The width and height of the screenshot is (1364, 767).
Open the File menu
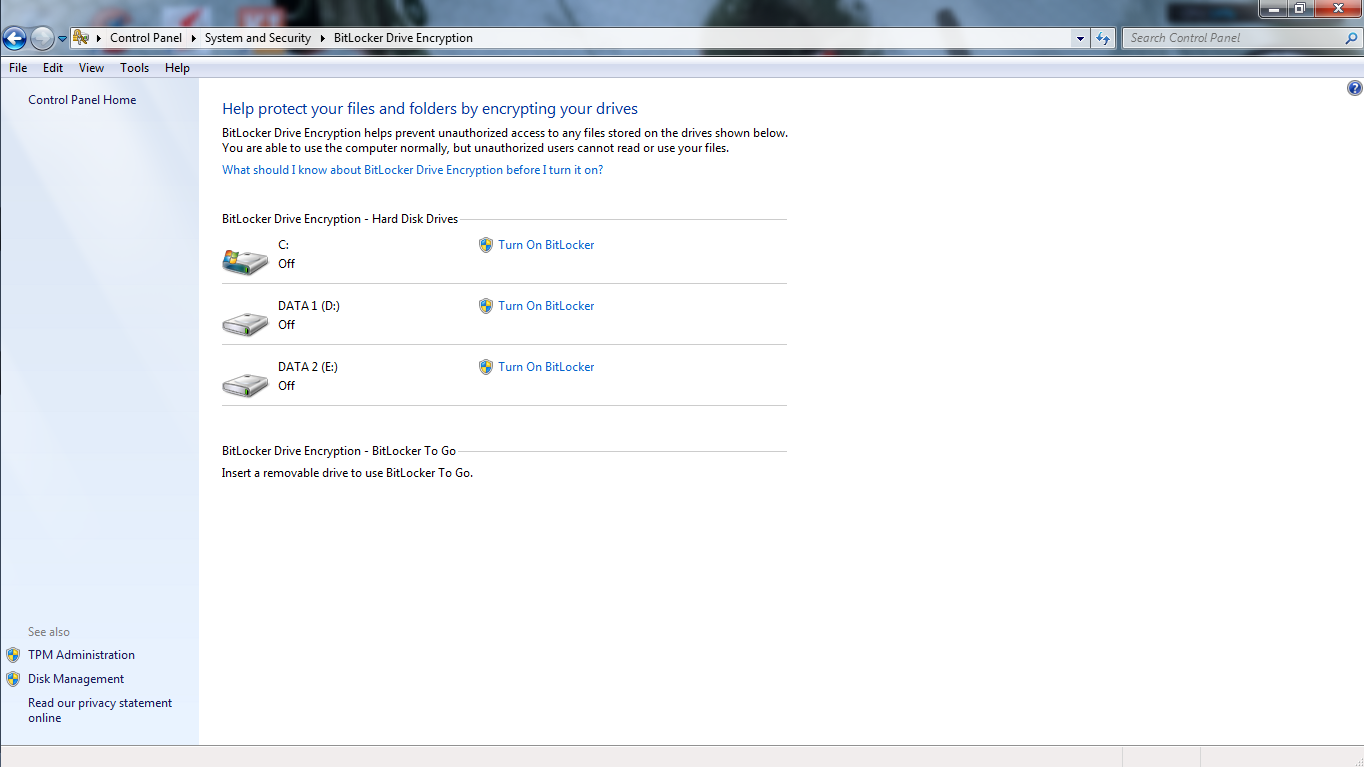(18, 68)
